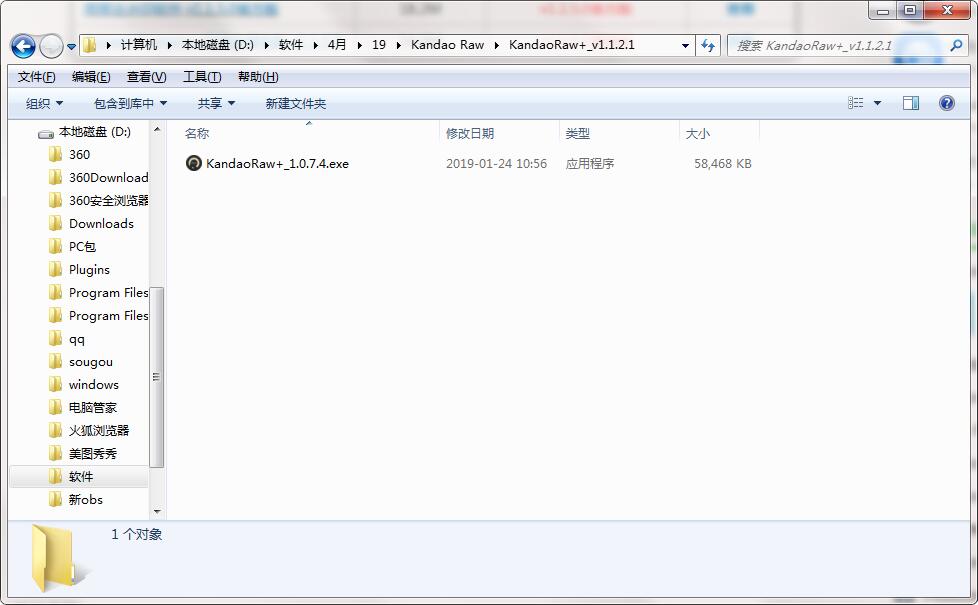Viewport: 978px width, 605px height.
Task: Click the change view icon
Action: coord(856,103)
